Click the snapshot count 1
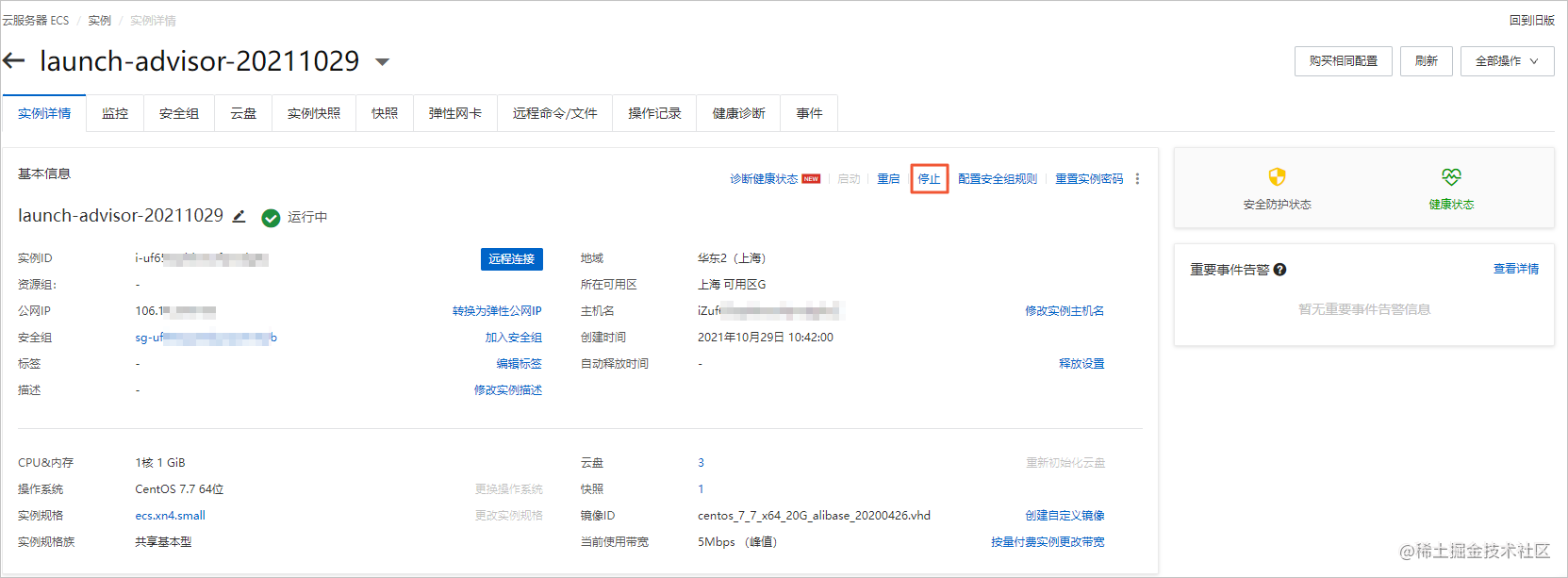Viewport: 1568px width, 578px height. 701,489
